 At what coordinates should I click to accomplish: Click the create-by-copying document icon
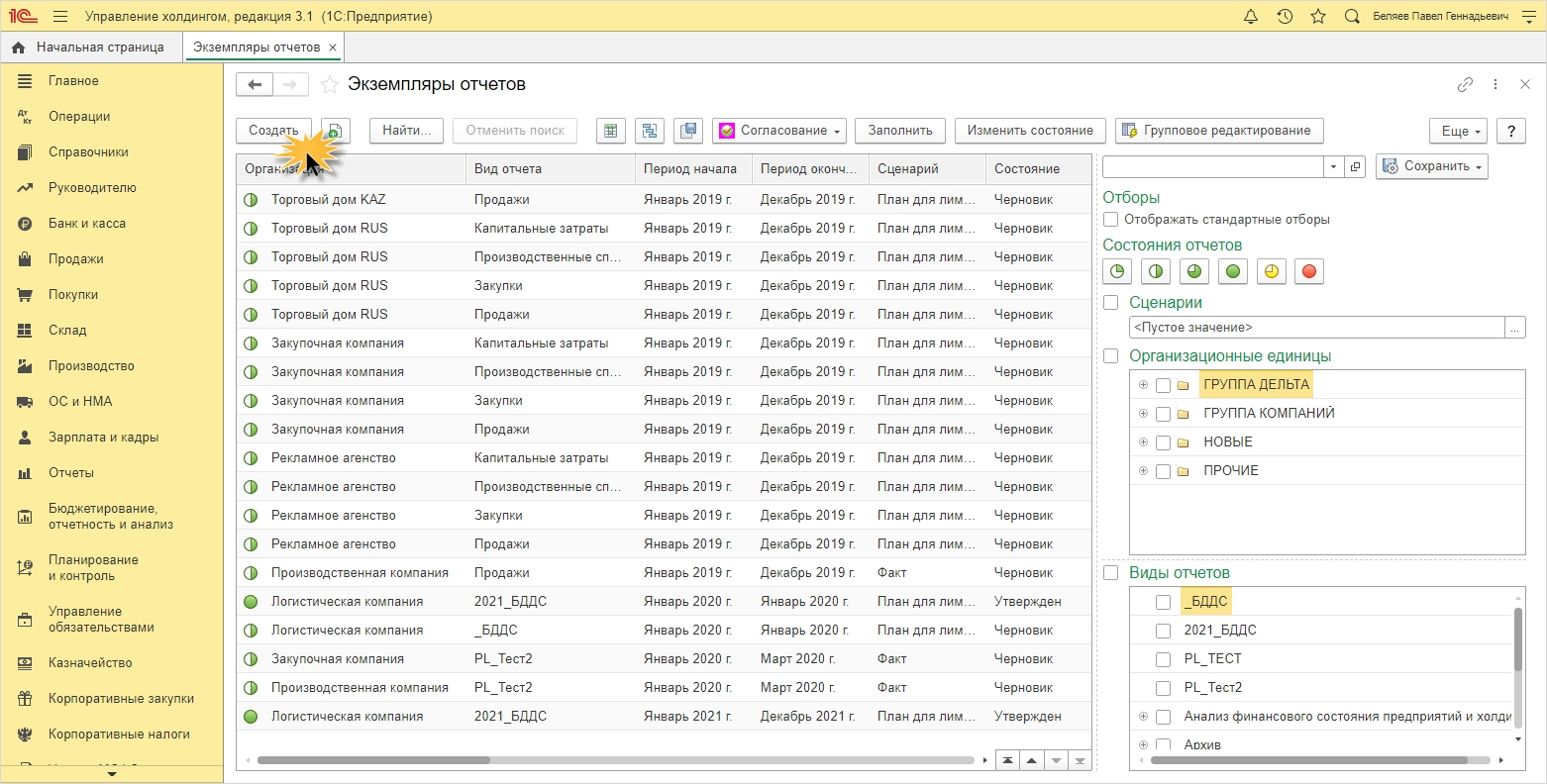(x=336, y=131)
